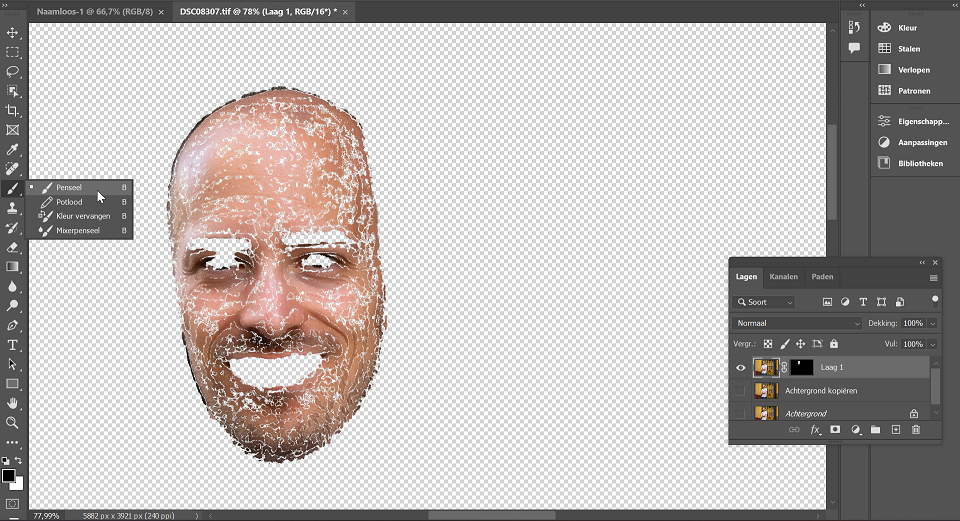Show the Achtergrond kopiëren layer
960x521 pixels.
741,390
